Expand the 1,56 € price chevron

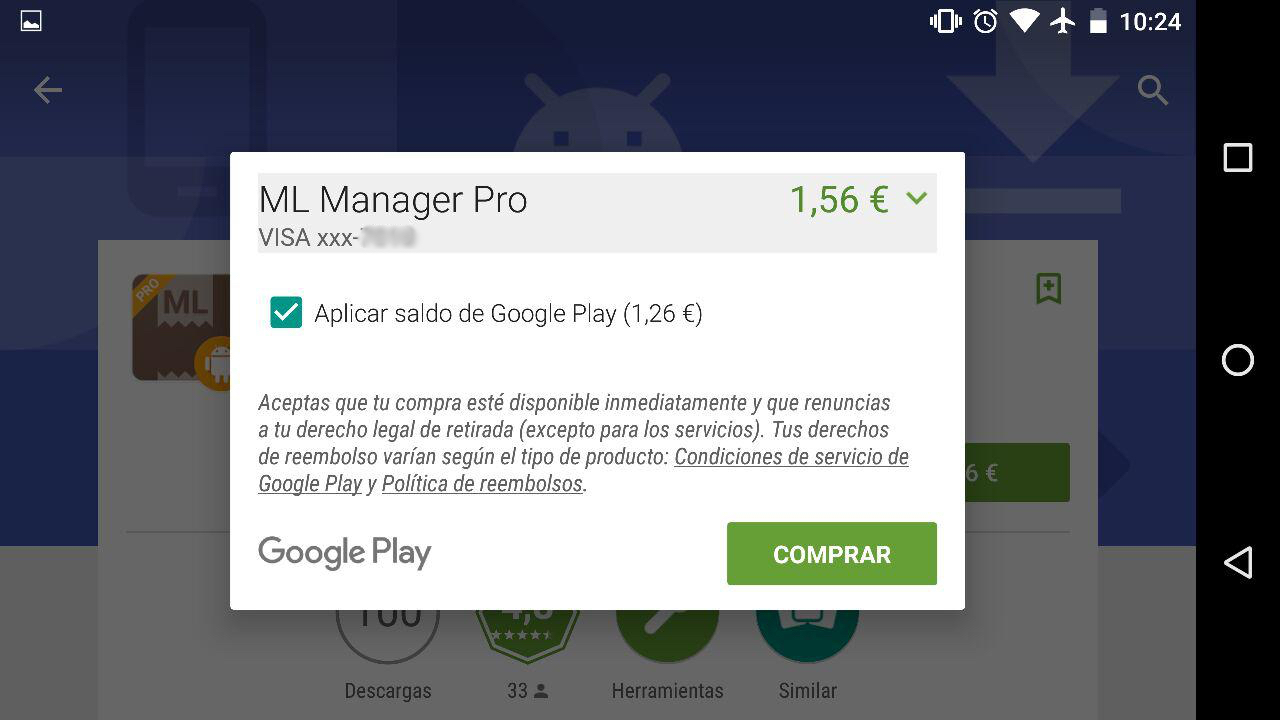click(x=917, y=198)
